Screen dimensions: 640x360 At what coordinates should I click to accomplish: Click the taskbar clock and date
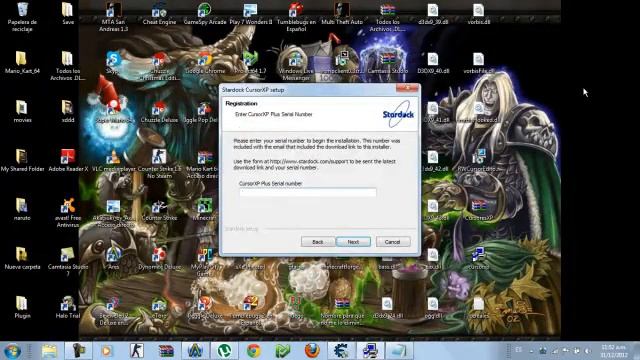click(614, 351)
